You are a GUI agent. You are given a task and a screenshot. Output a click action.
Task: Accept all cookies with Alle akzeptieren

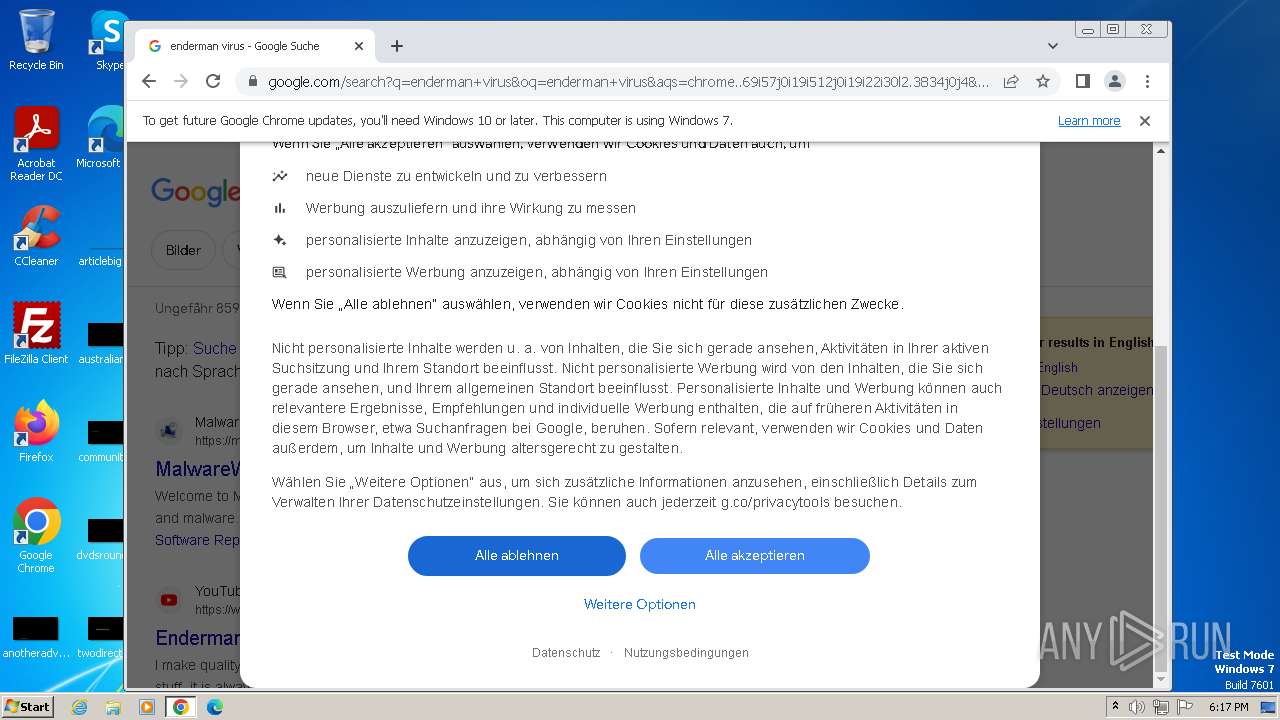point(755,555)
